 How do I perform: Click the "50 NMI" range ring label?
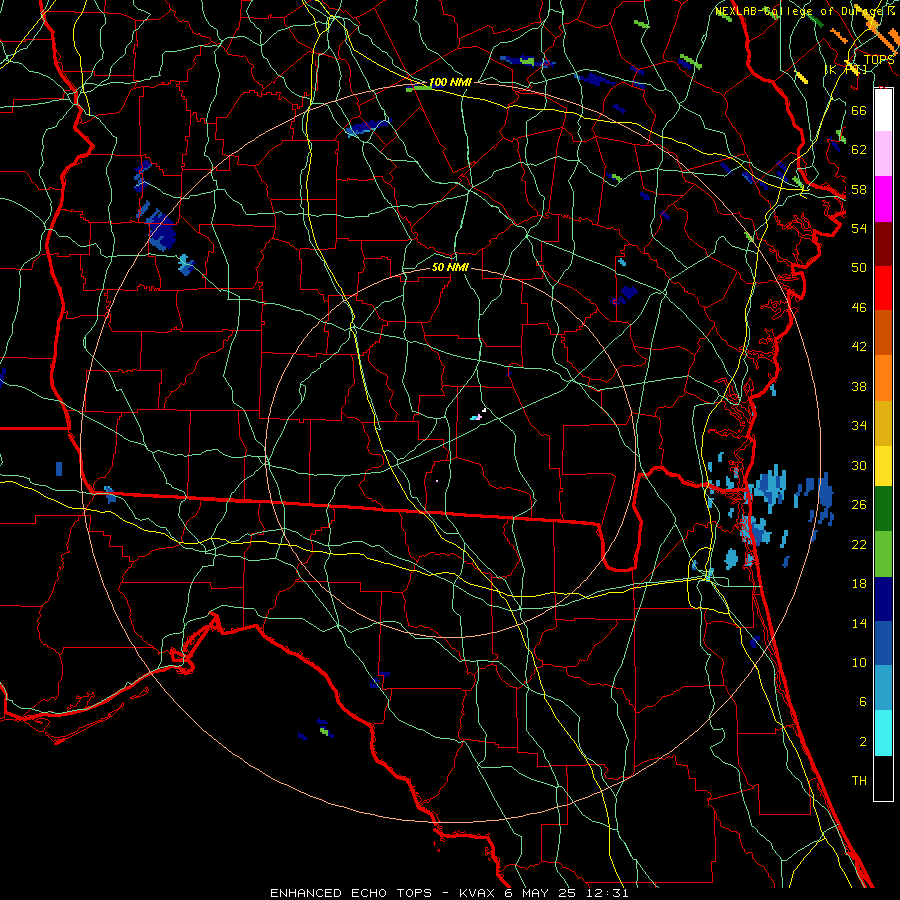450,267
